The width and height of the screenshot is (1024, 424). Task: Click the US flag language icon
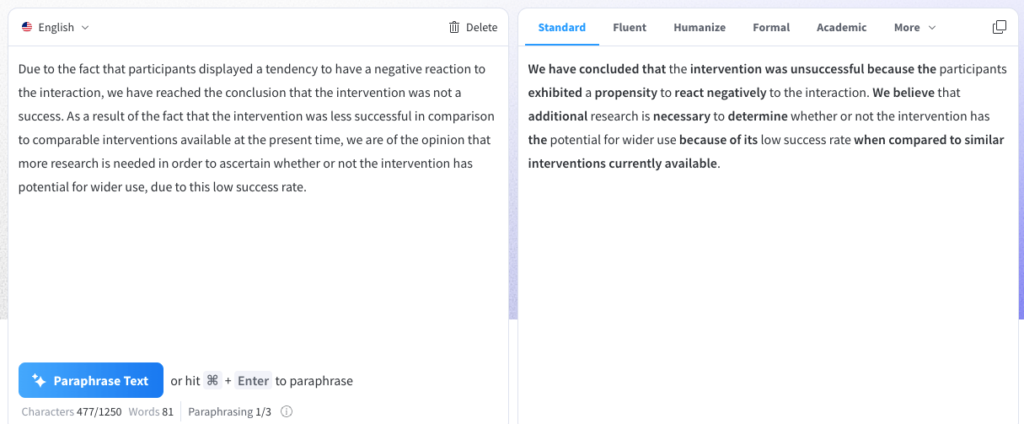point(26,28)
